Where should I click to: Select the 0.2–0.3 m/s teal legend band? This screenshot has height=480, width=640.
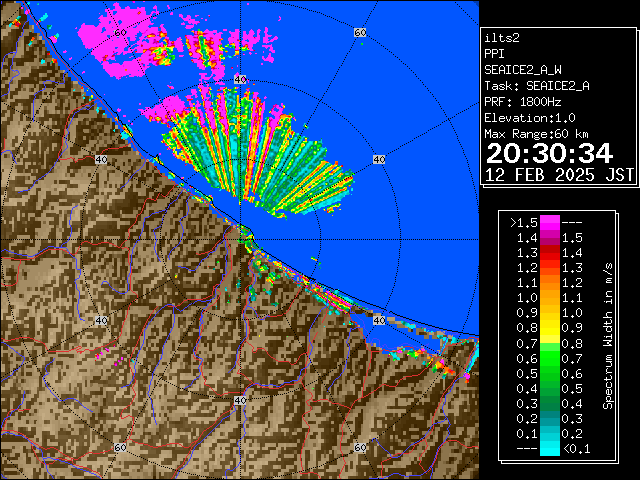tap(550, 418)
